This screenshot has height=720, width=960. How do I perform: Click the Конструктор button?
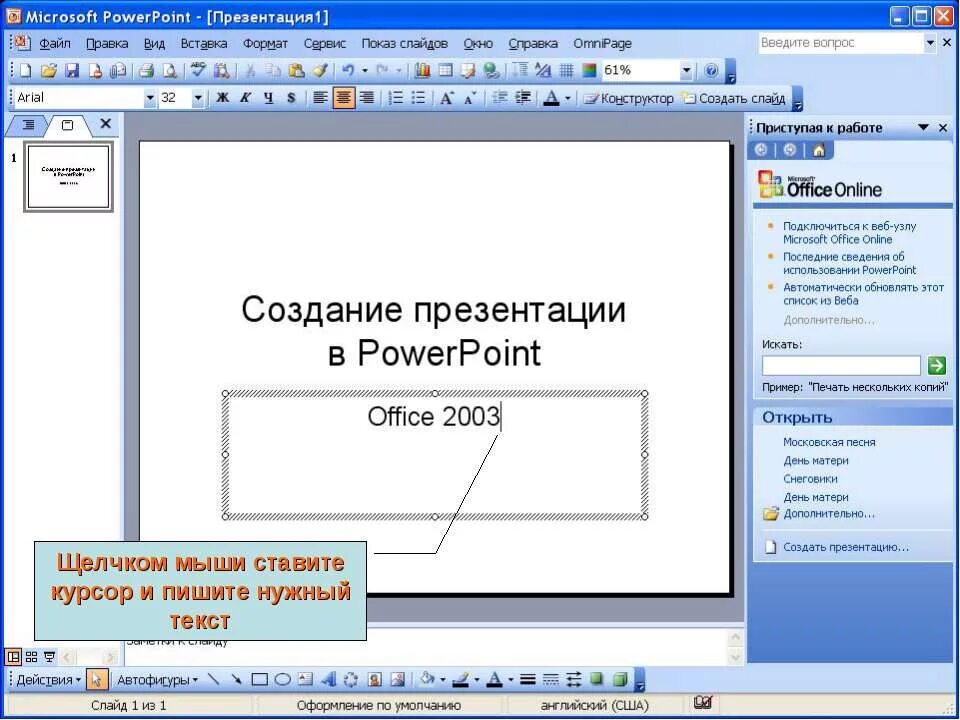tap(628, 98)
